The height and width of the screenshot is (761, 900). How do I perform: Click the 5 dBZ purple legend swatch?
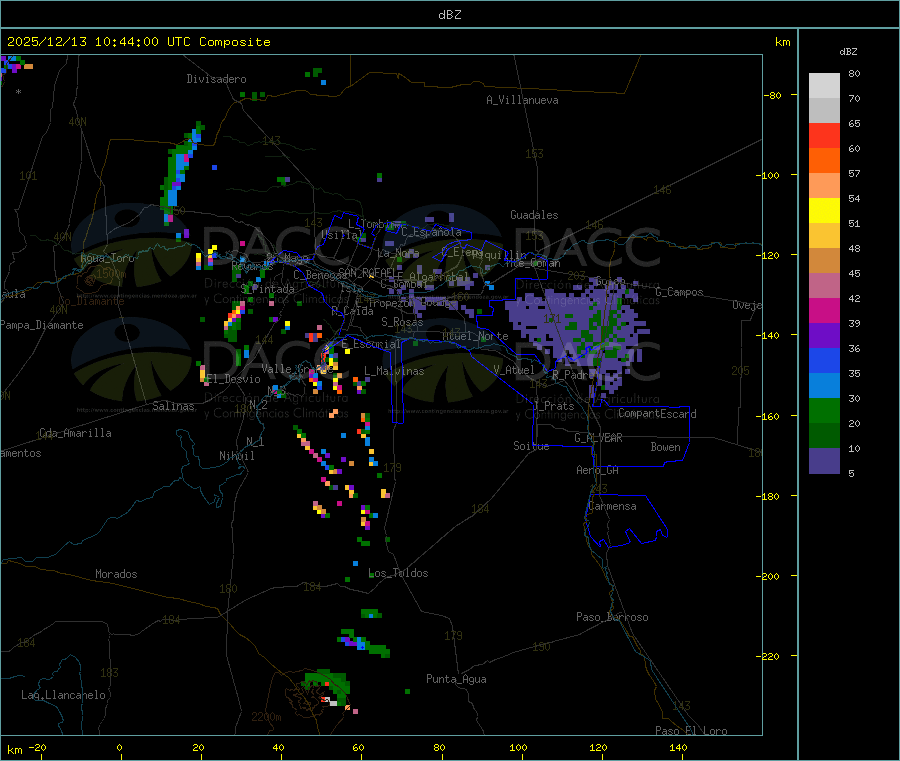824,460
